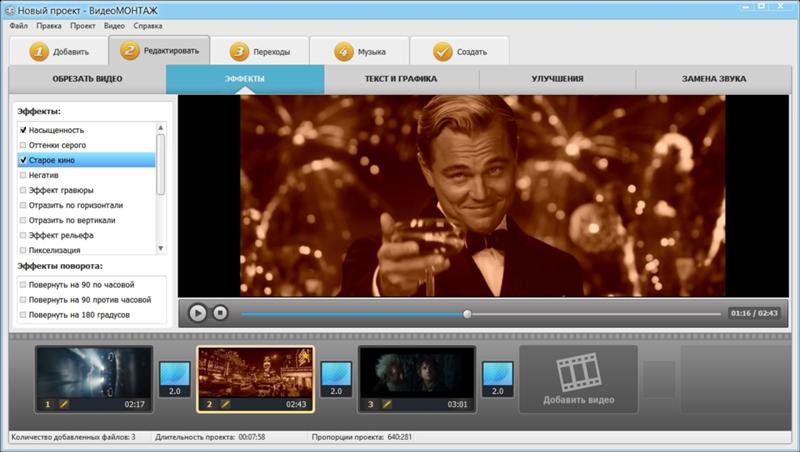Check Повернуть на 180 градусов
Image resolution: width=800 pixels, height=452 pixels.
coord(23,315)
